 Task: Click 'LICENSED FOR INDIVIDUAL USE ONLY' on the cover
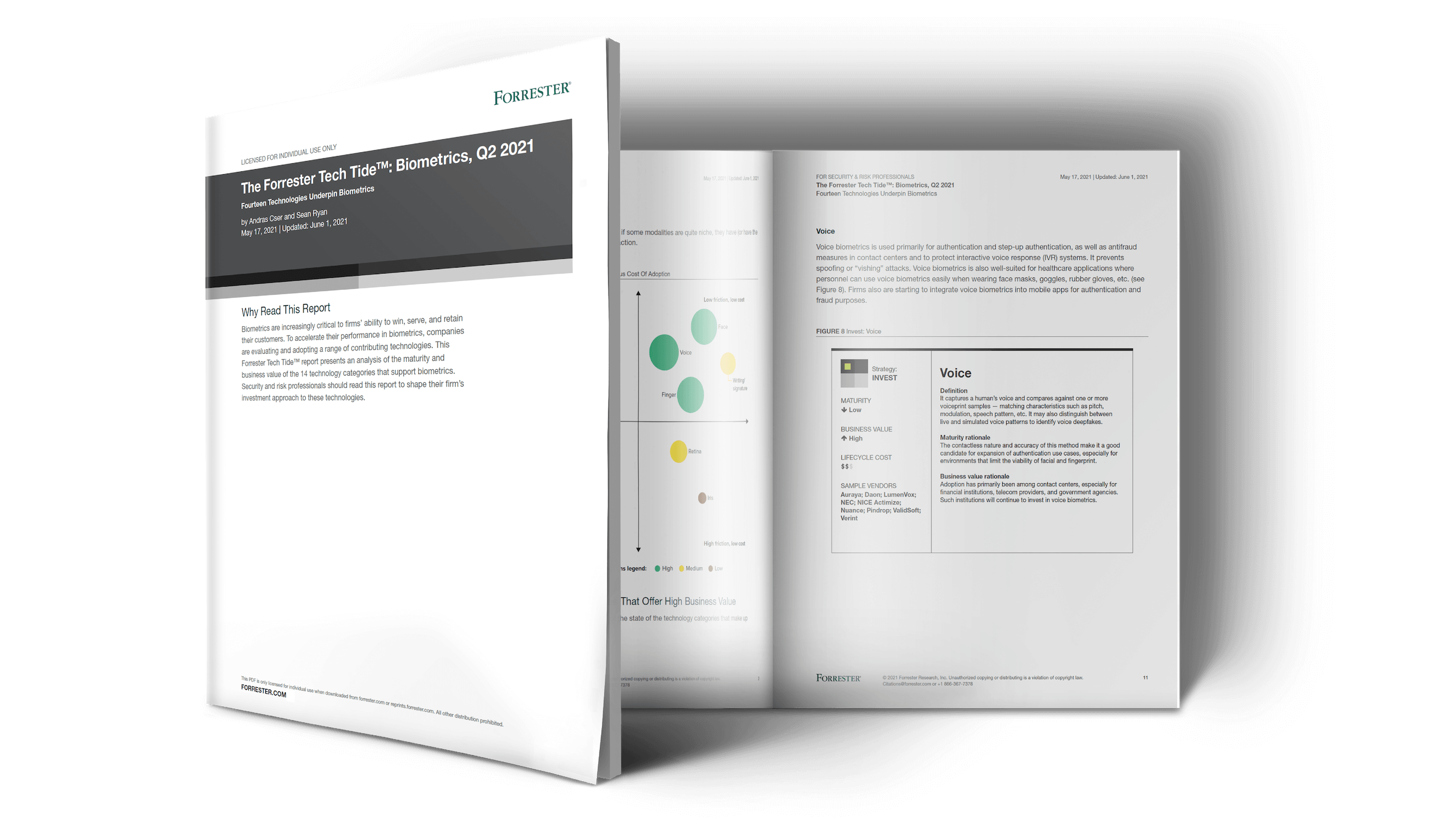pos(289,155)
